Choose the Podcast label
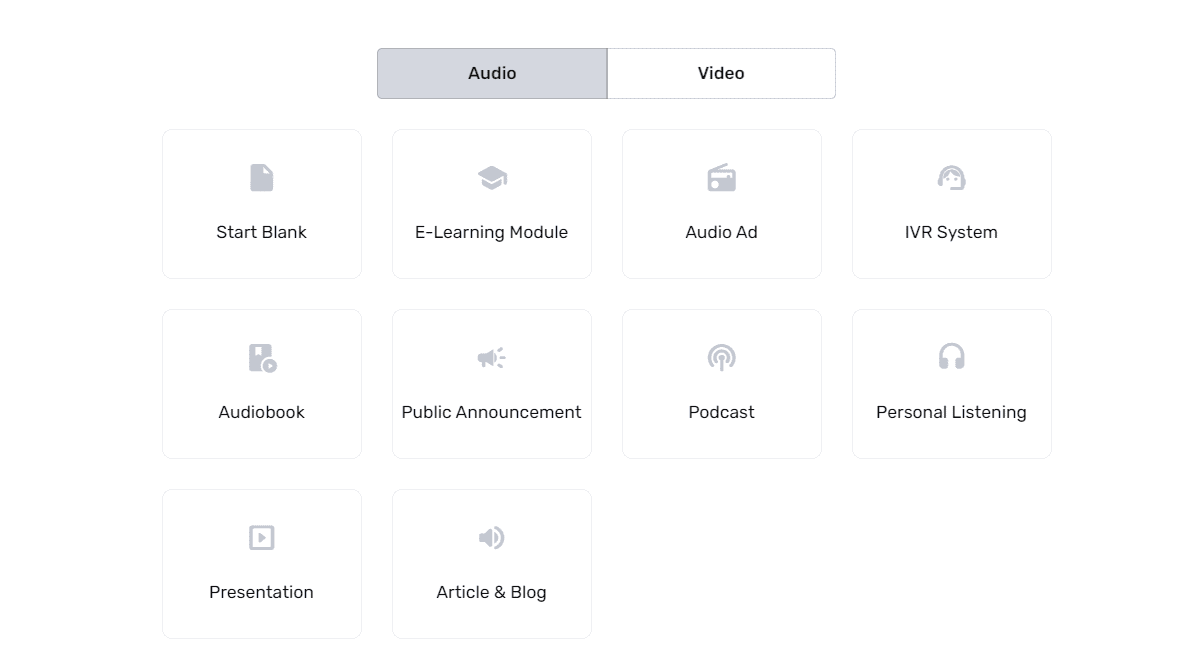Screen dimensions: 1195x645 click(721, 412)
